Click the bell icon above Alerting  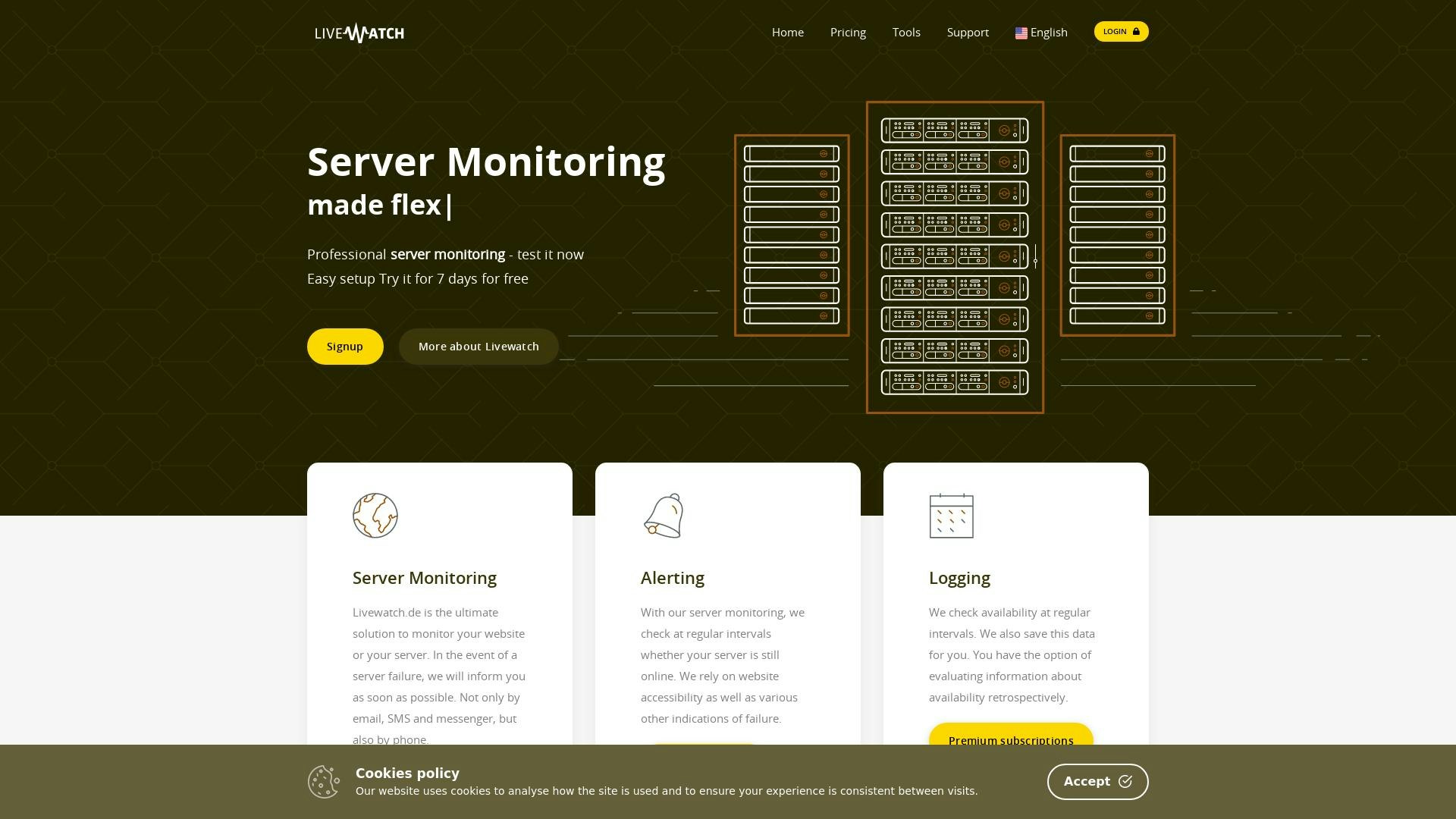point(664,516)
